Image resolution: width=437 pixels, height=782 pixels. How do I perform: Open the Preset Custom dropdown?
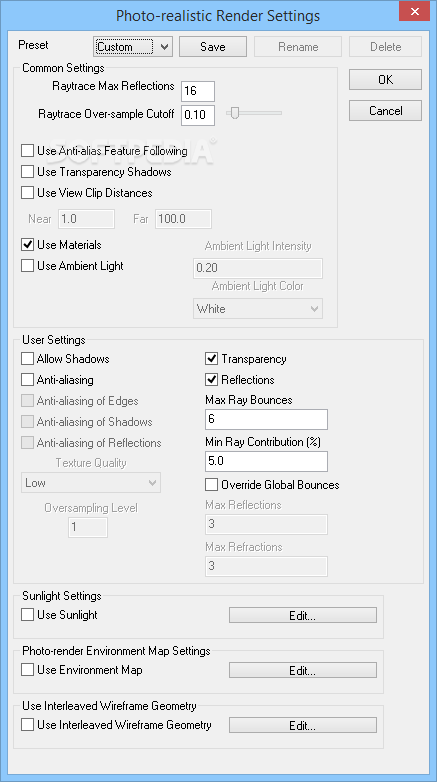(x=133, y=47)
